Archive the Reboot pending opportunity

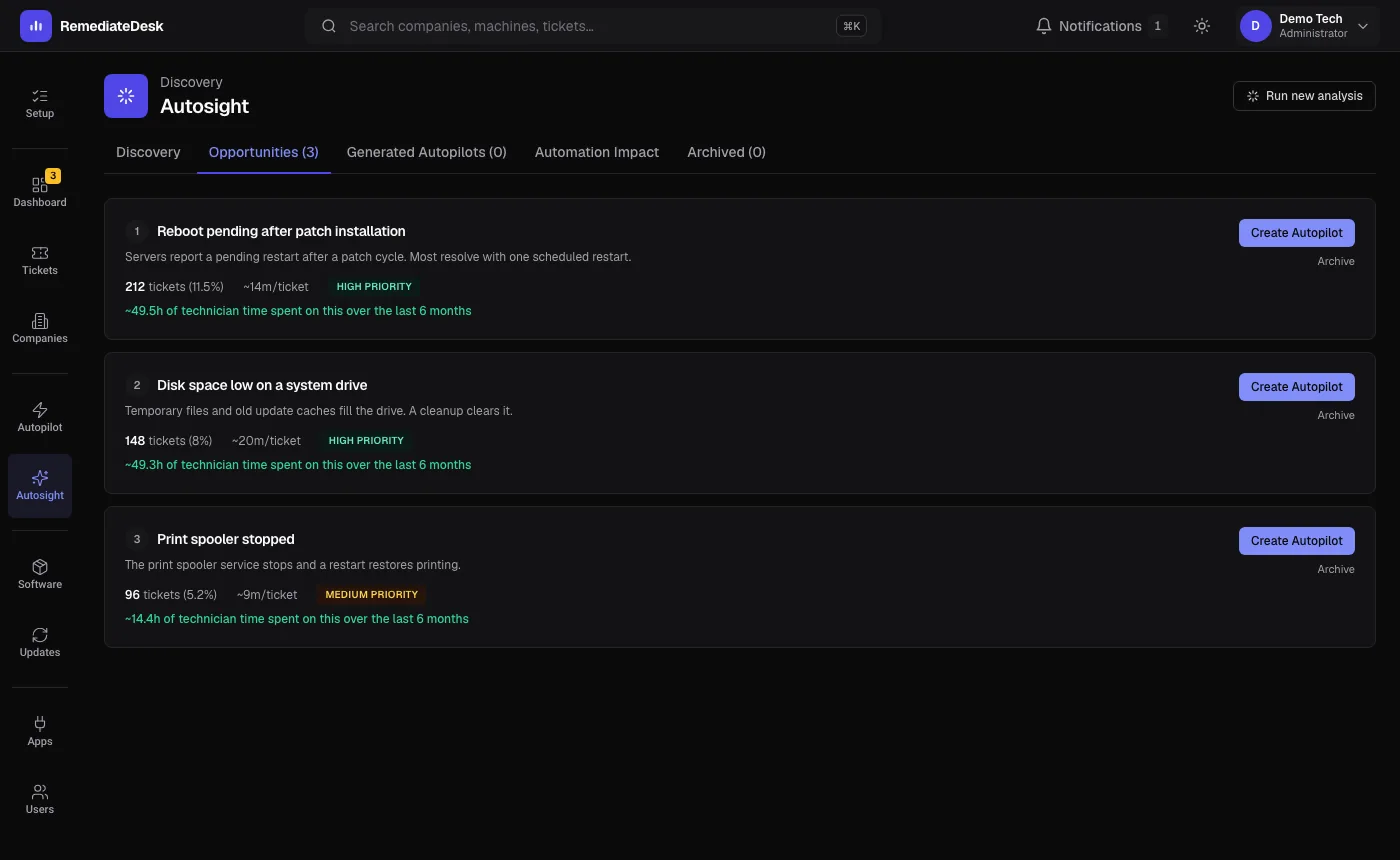(1336, 262)
